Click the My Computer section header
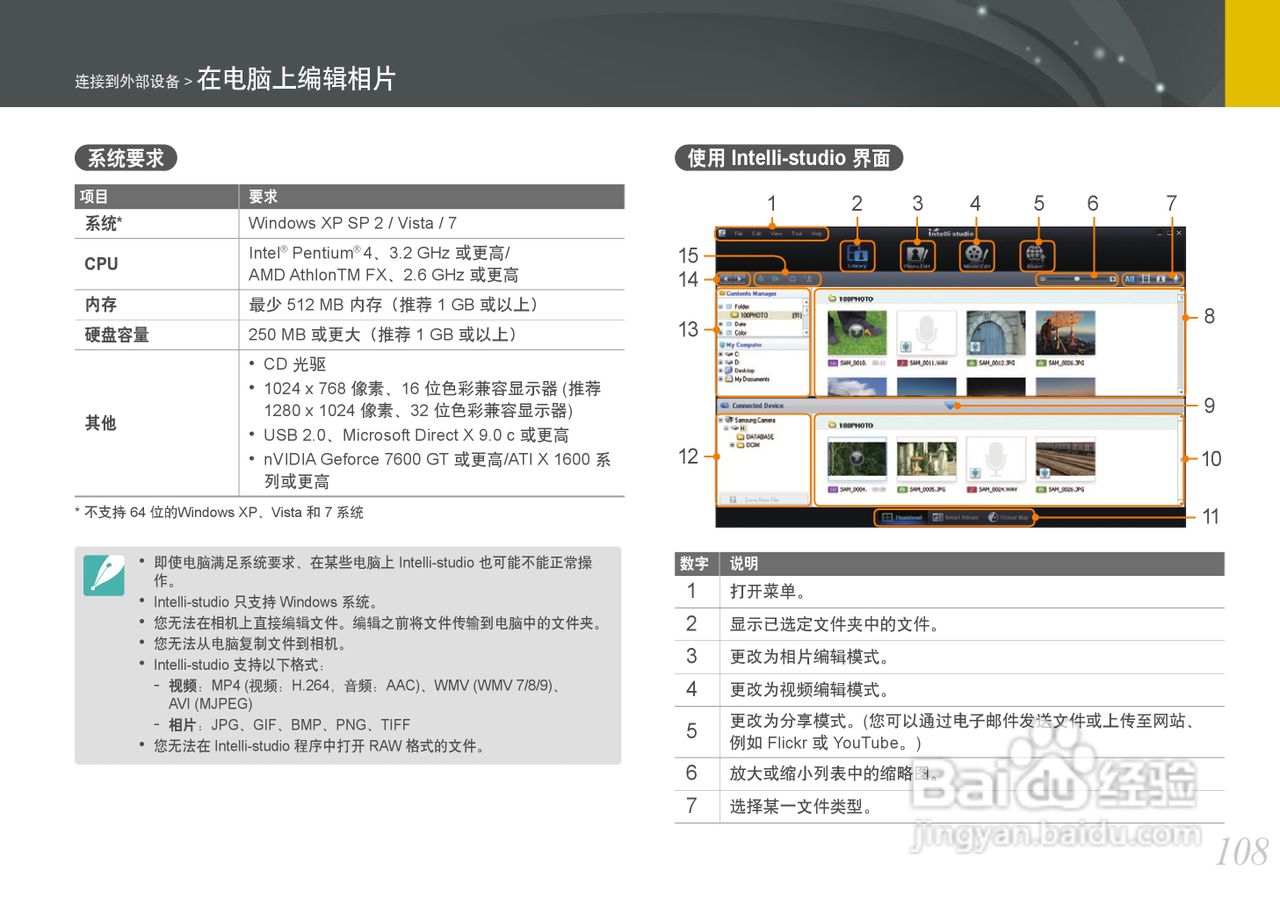Screen dimensions: 1280x906 click(x=763, y=345)
